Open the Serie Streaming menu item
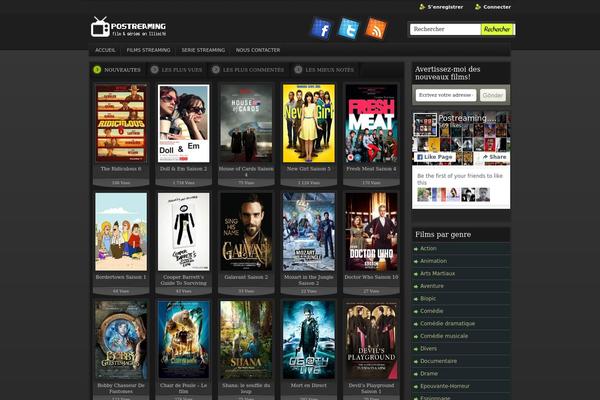This screenshot has height=400, width=600. pyautogui.click(x=203, y=50)
